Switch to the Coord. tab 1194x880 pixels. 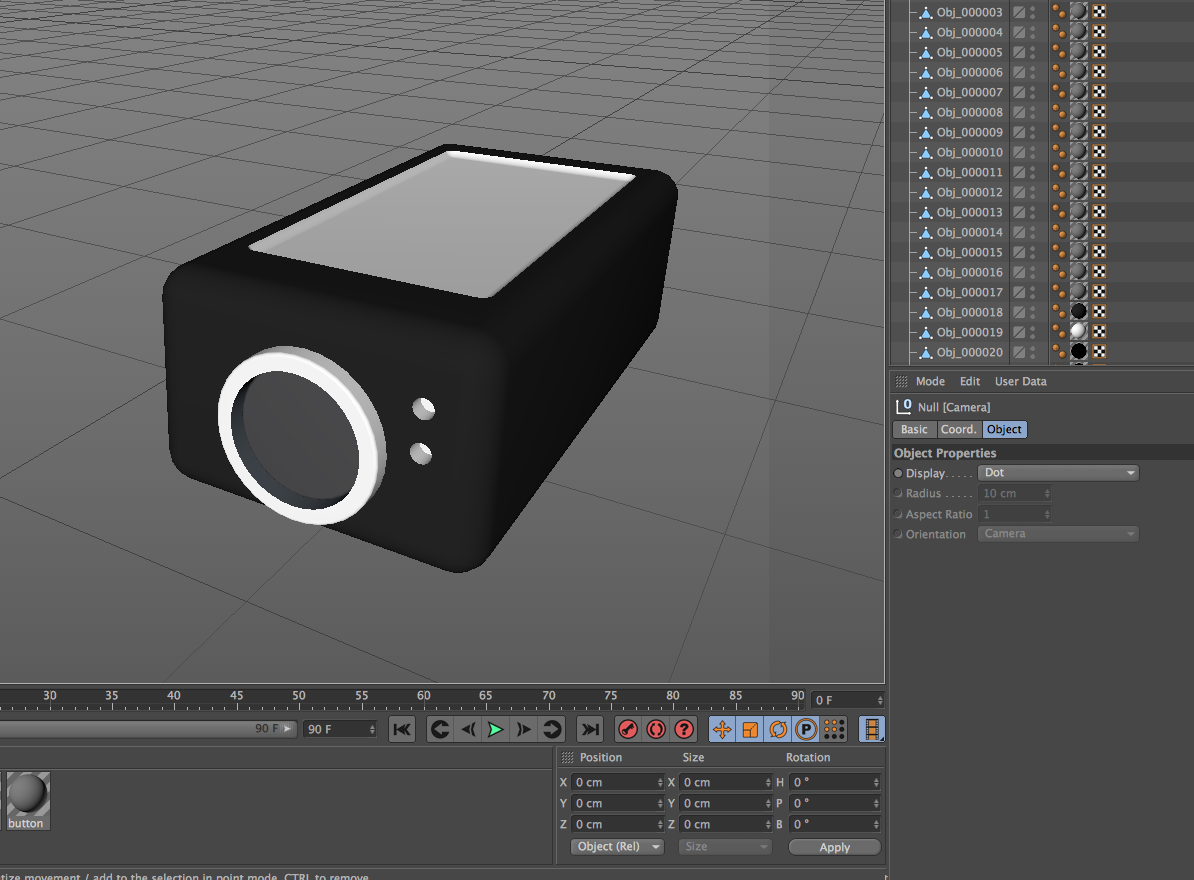pyautogui.click(x=958, y=429)
